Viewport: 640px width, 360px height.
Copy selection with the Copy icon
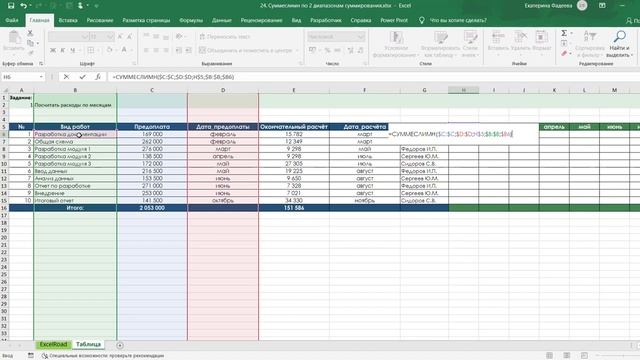click(30, 43)
